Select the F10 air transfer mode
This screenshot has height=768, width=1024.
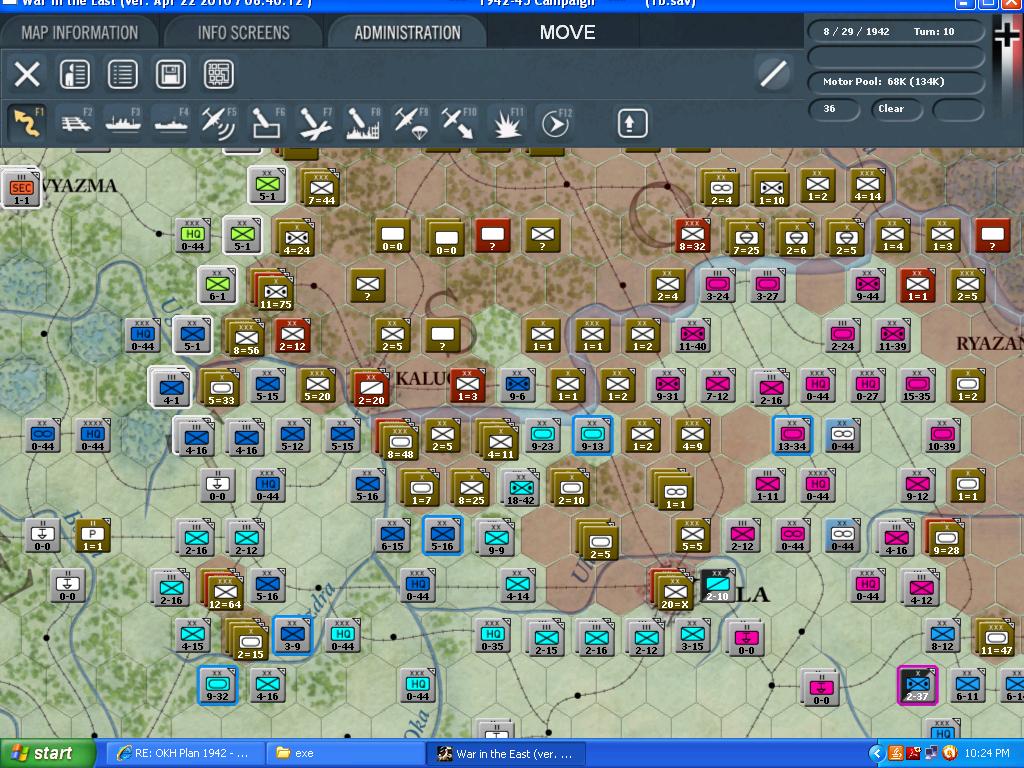[x=458, y=123]
